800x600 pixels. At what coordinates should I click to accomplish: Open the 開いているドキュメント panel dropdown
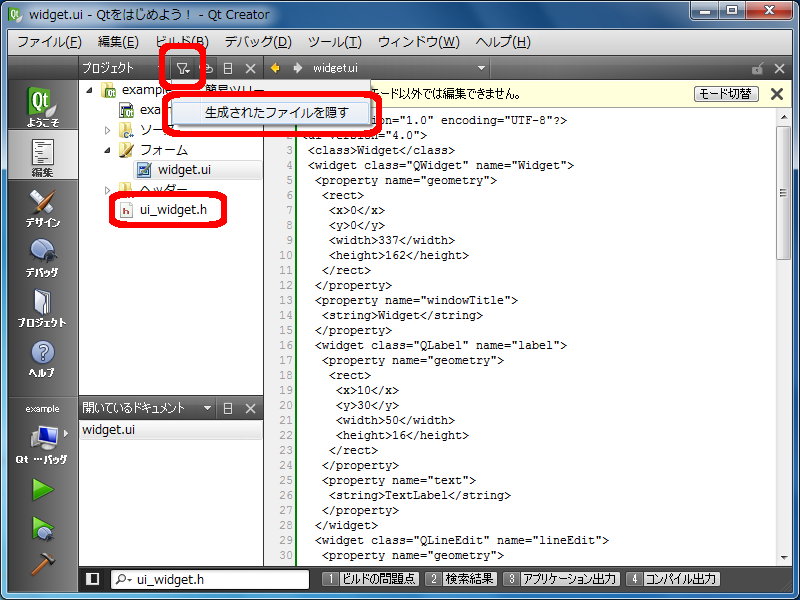click(208, 408)
